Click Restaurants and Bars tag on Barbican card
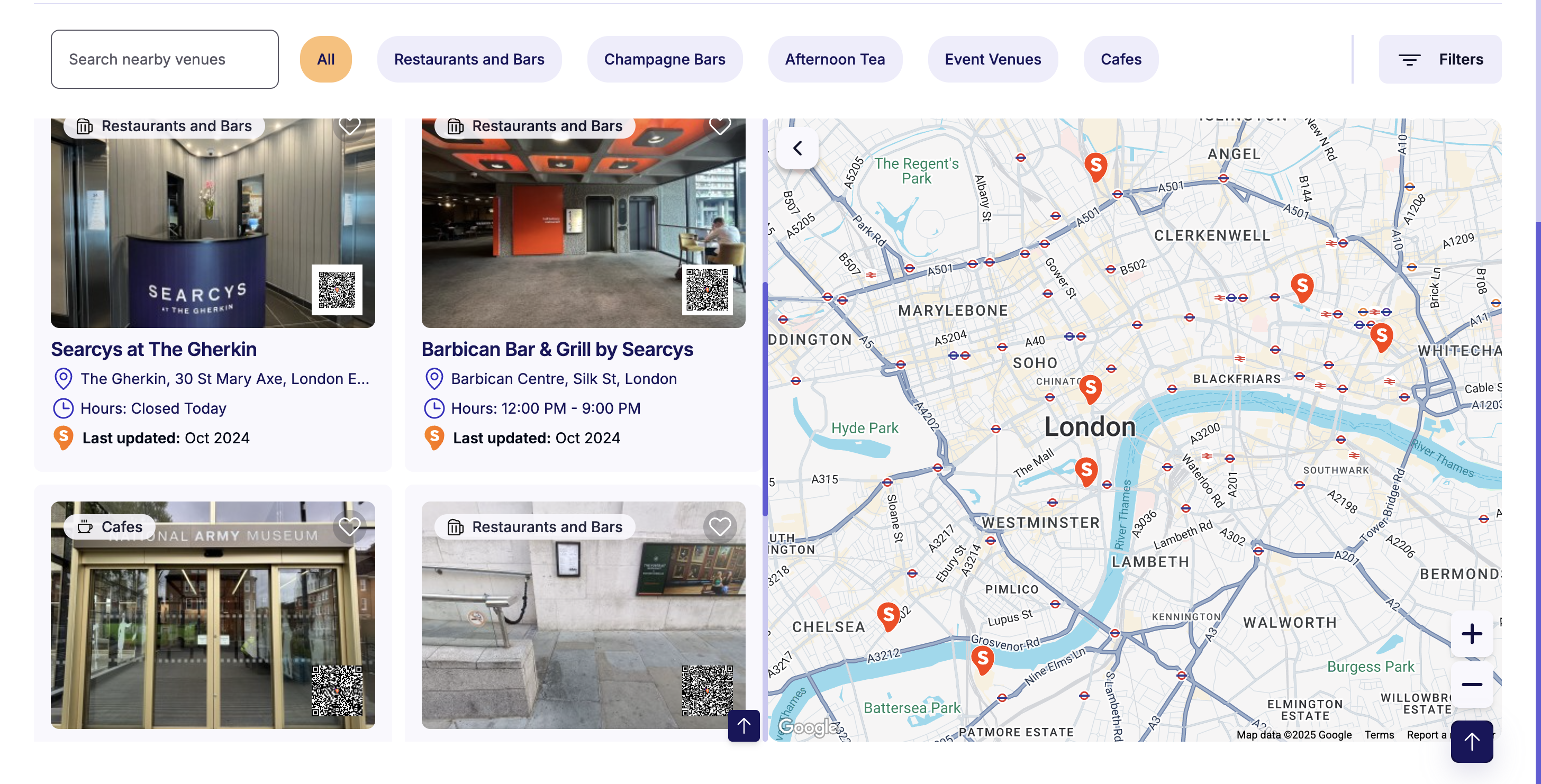 point(536,126)
